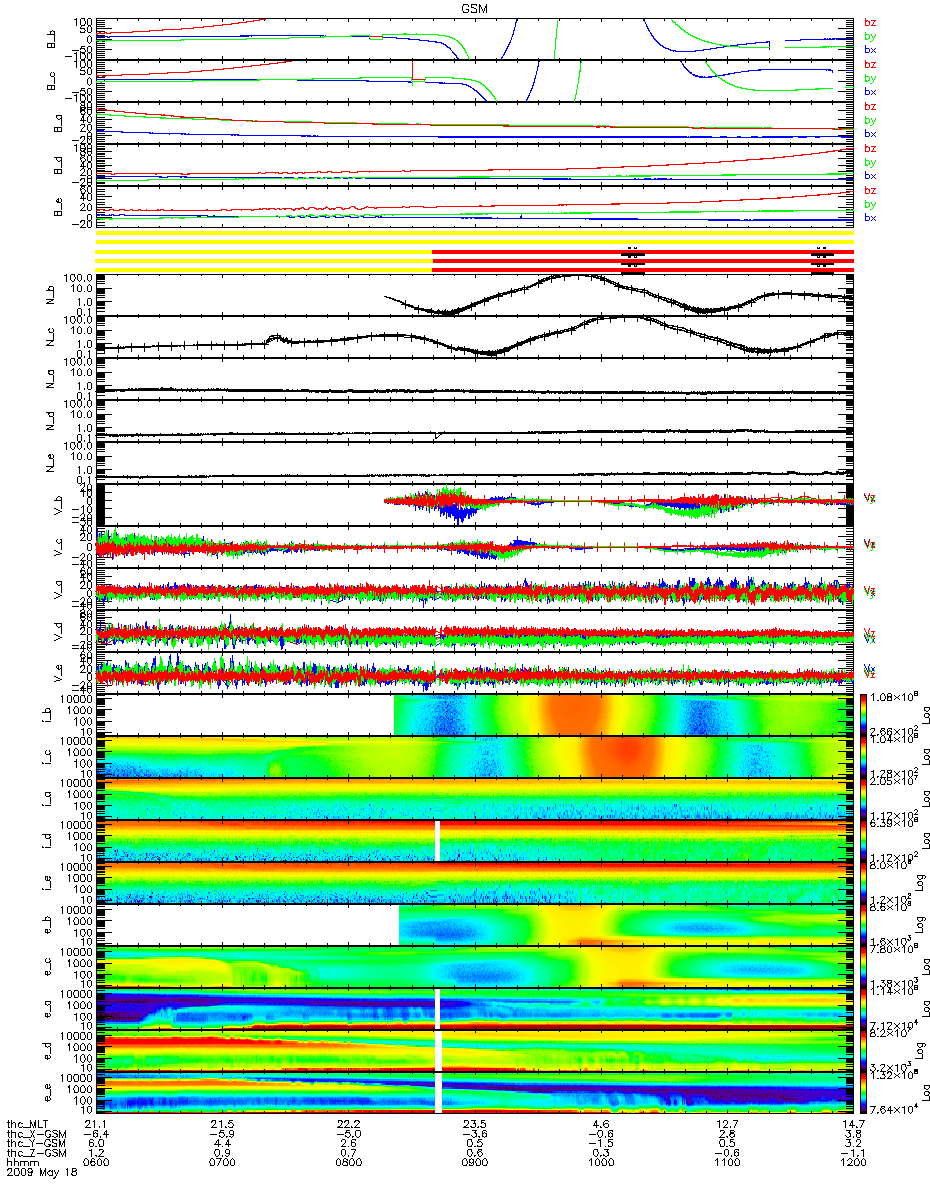This screenshot has height=1200, width=930.
Task: Click the bx legend beside the B_e panel
Action: click(x=870, y=217)
